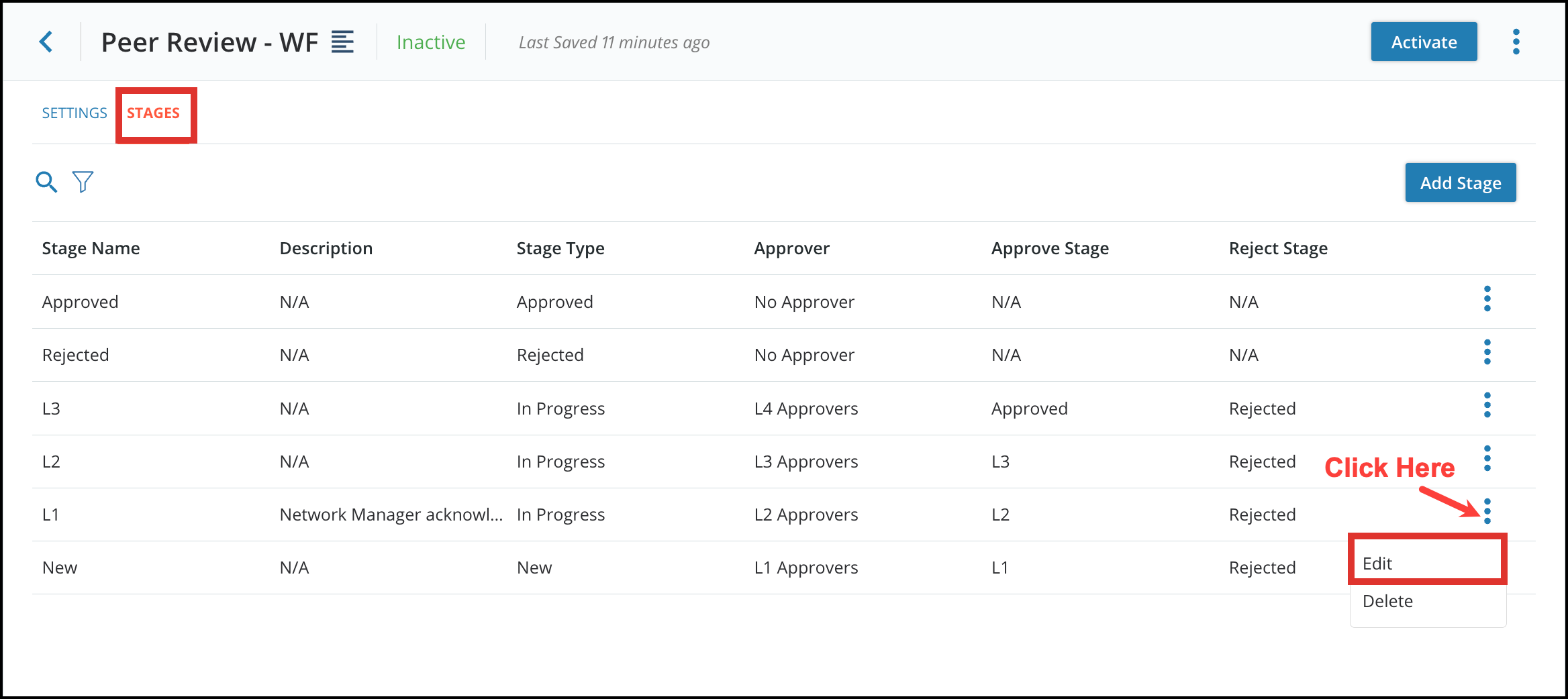This screenshot has height=699, width=1568.
Task: Select the New stage name cell
Action: (59, 568)
